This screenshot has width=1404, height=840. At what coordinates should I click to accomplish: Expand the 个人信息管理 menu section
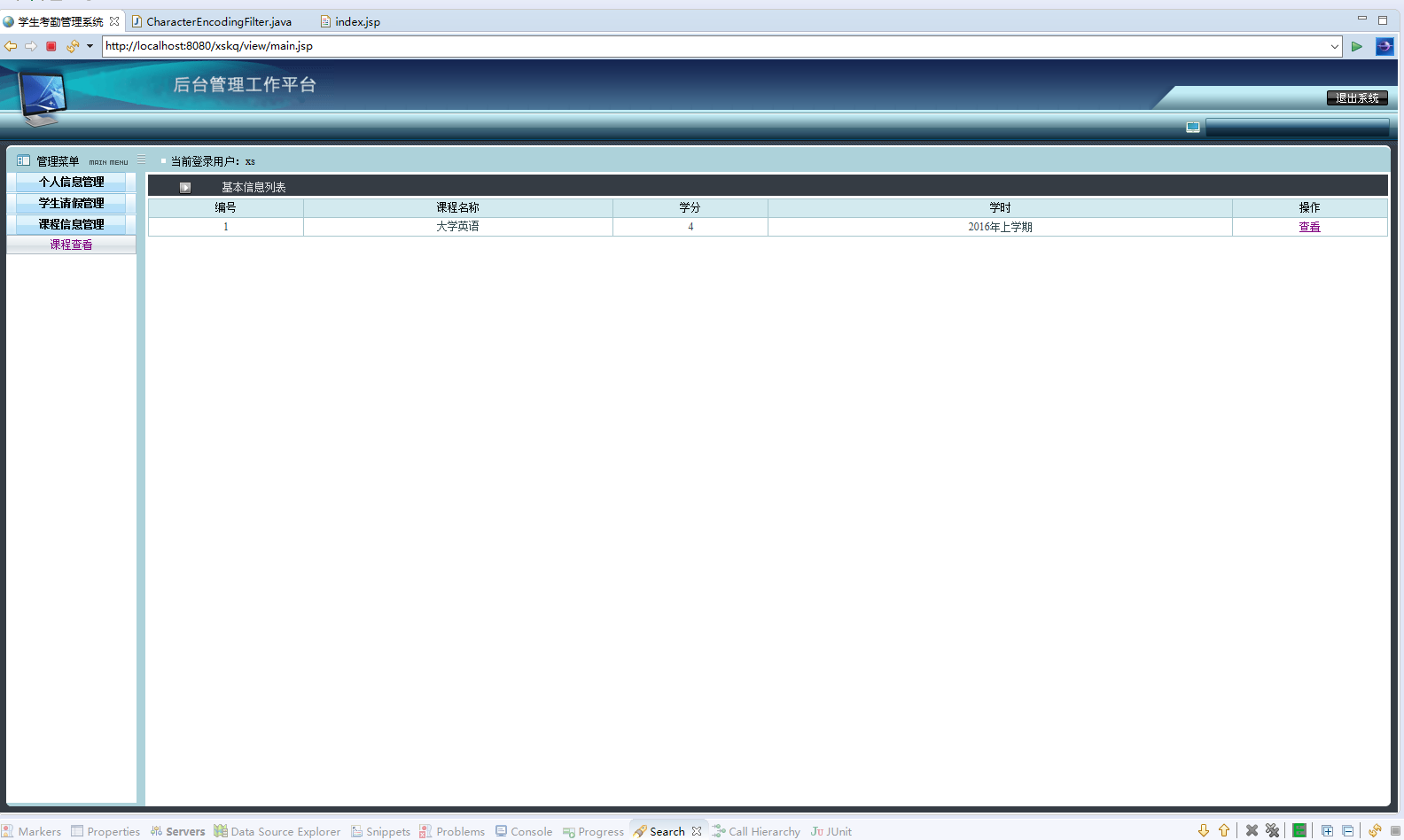pos(71,182)
